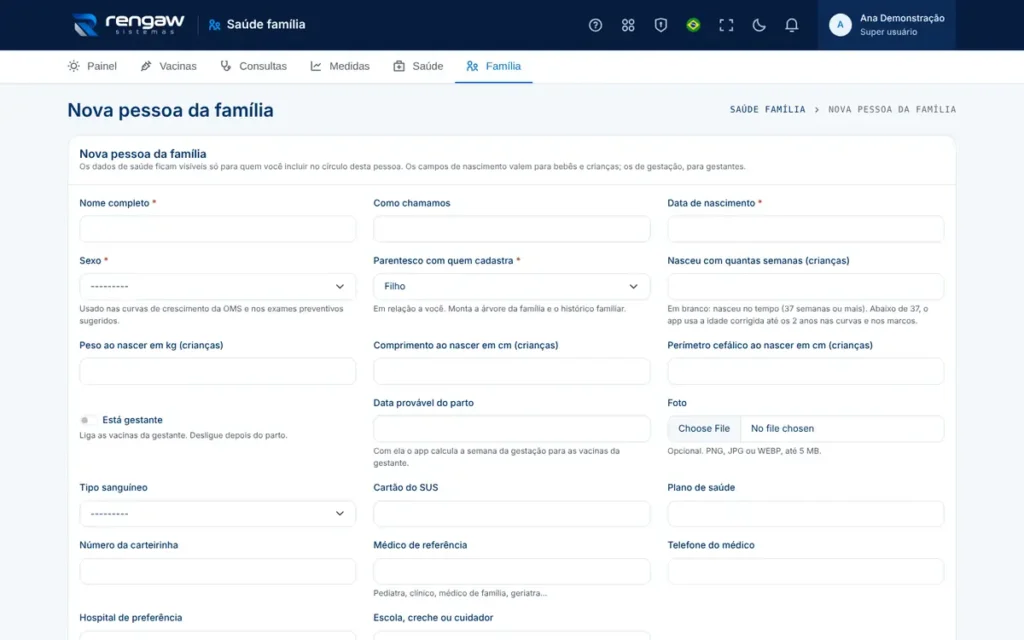Open notifications bell icon

click(x=791, y=25)
